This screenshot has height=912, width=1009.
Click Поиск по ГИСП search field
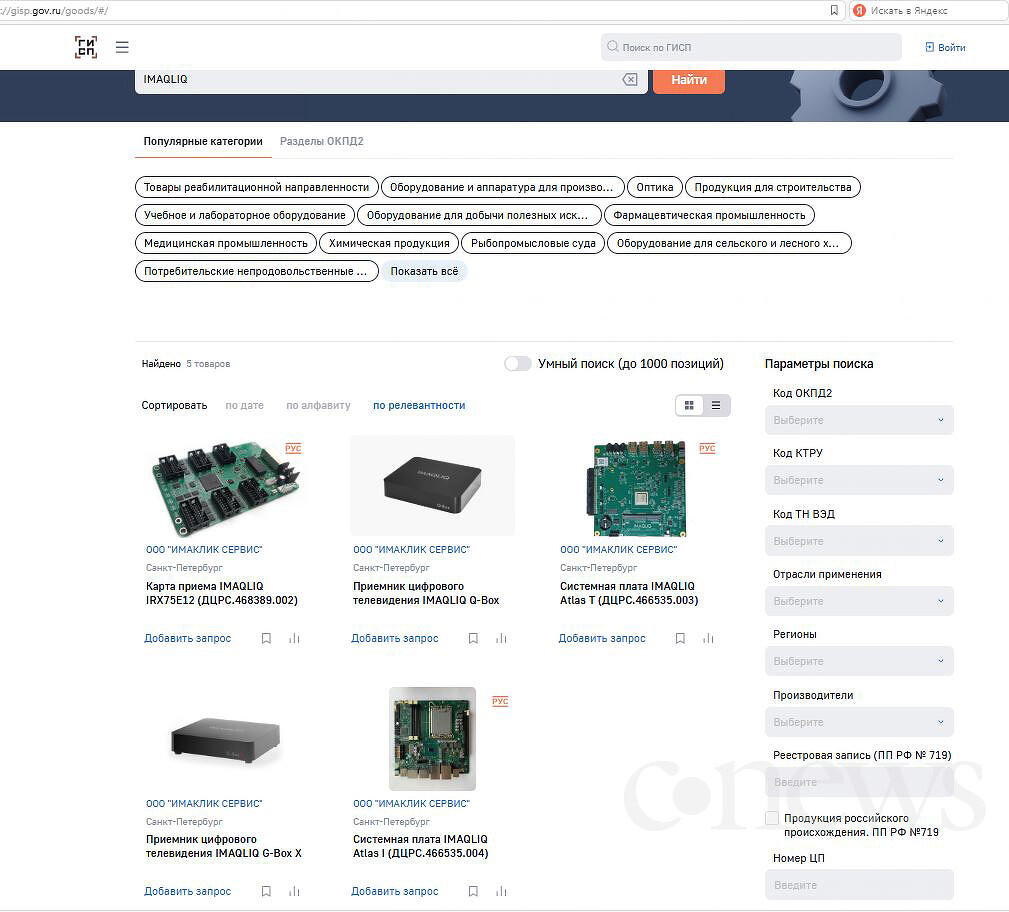(x=751, y=47)
